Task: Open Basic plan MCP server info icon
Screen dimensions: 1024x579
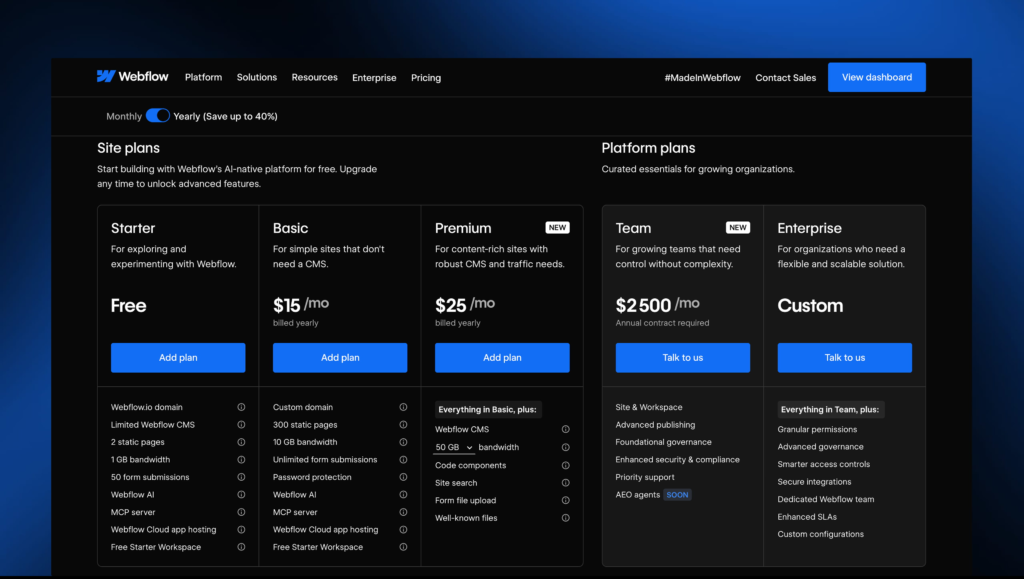Action: tap(403, 512)
